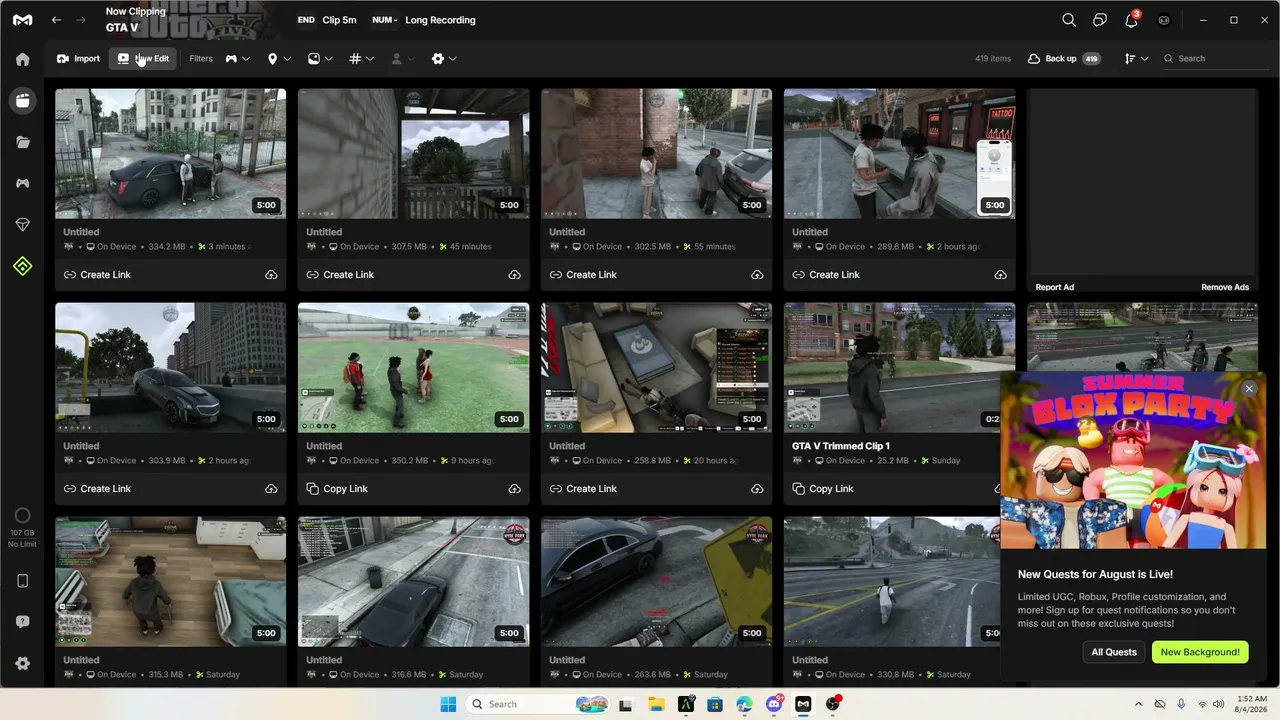Show hidden system tray icons
Viewport: 1280px width, 720px height.
[1138, 704]
